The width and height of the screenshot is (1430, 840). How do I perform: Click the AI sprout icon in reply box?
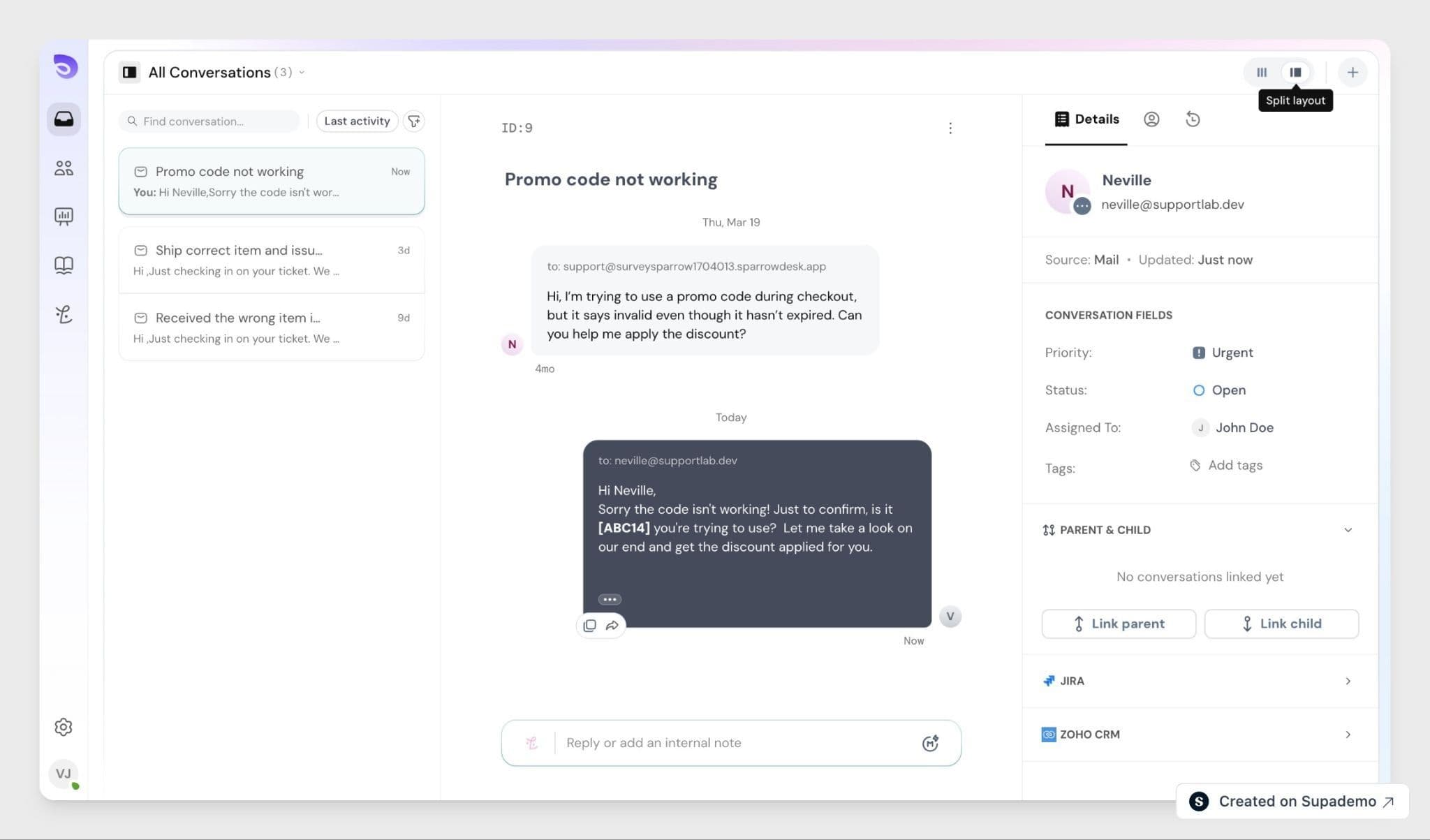(531, 743)
